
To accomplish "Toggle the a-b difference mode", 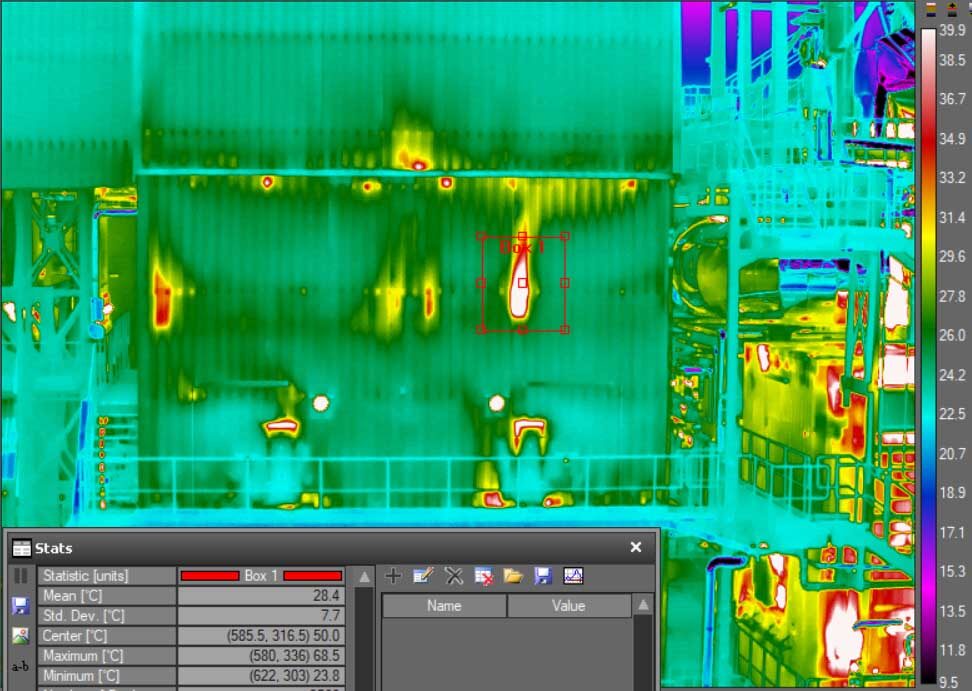I will [20, 666].
